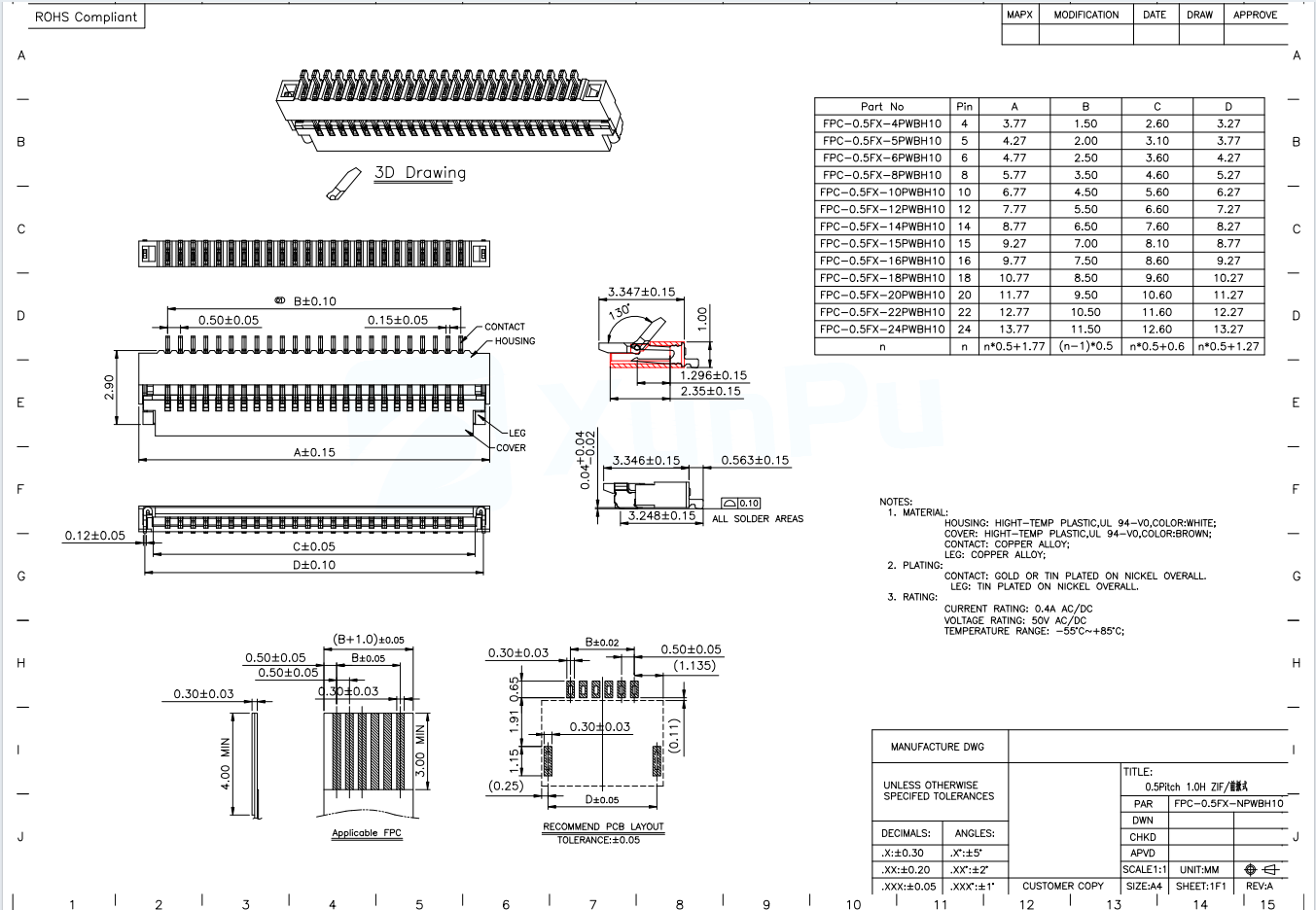Click the ROHS Compliant label
1316x910 pixels.
click(86, 17)
